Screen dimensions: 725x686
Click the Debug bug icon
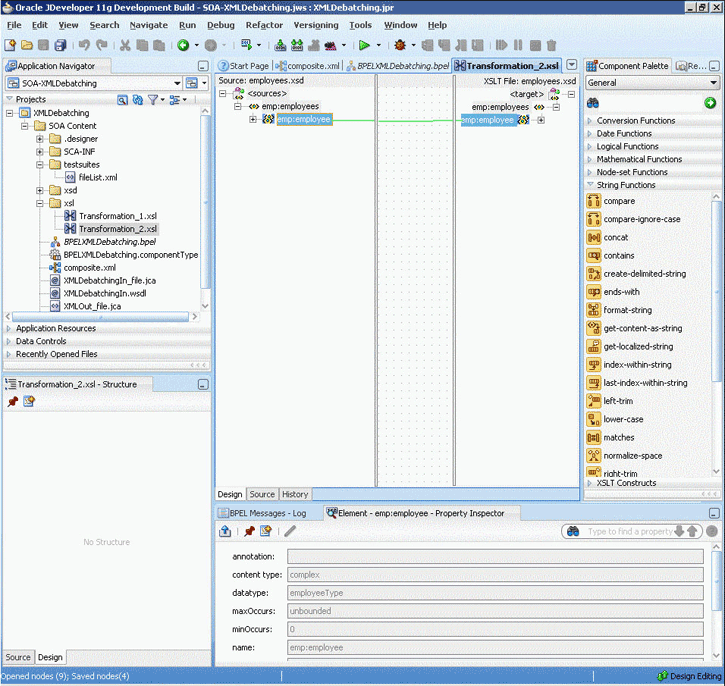(x=400, y=45)
